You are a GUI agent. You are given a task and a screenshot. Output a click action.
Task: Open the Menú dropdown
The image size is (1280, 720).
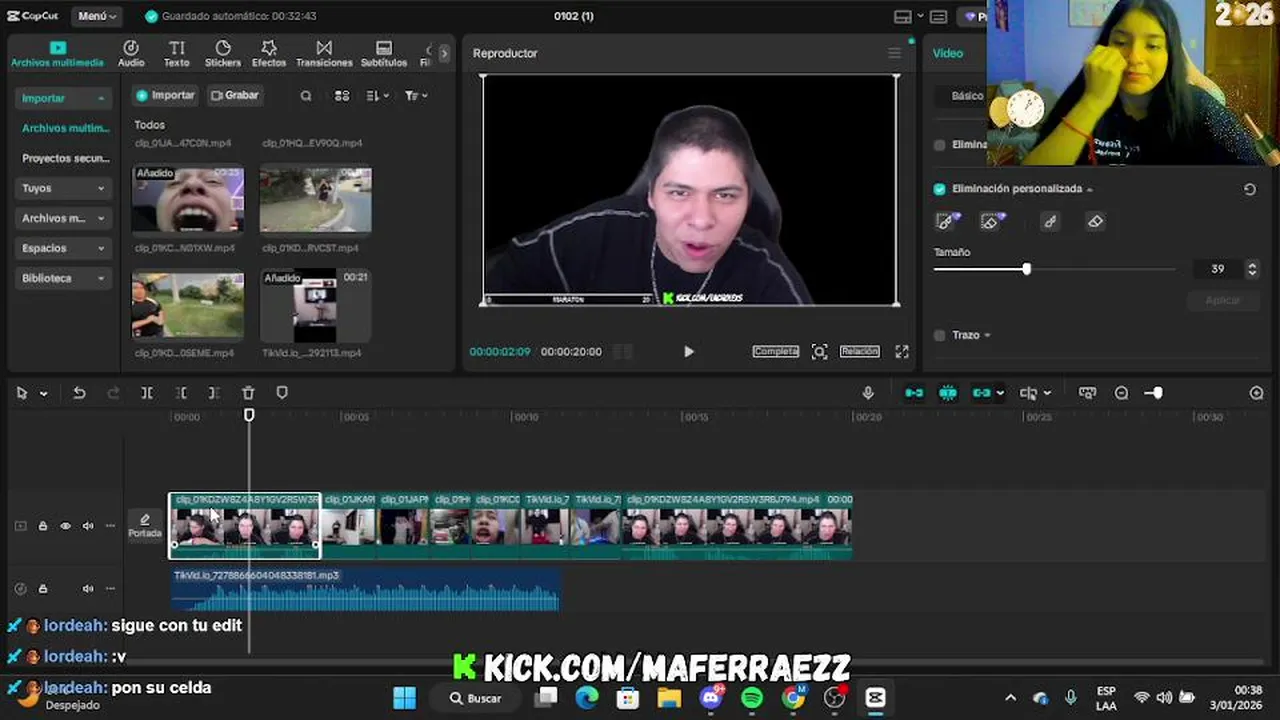[97, 16]
